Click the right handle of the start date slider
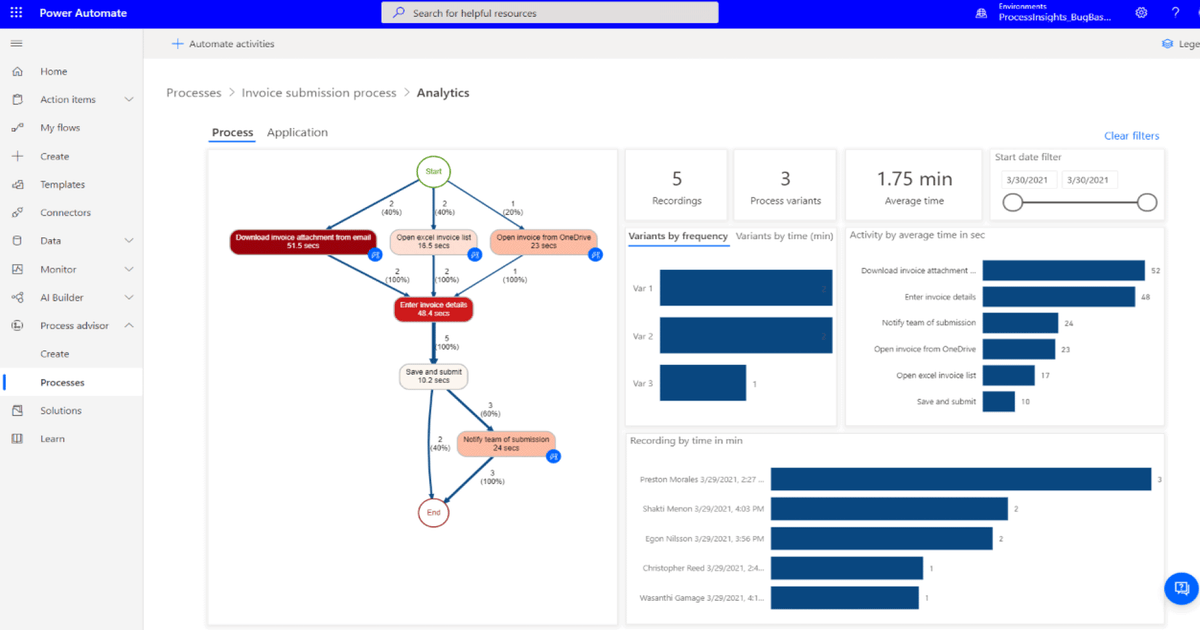Screen dimensions: 1200x630 click(x=1146, y=202)
